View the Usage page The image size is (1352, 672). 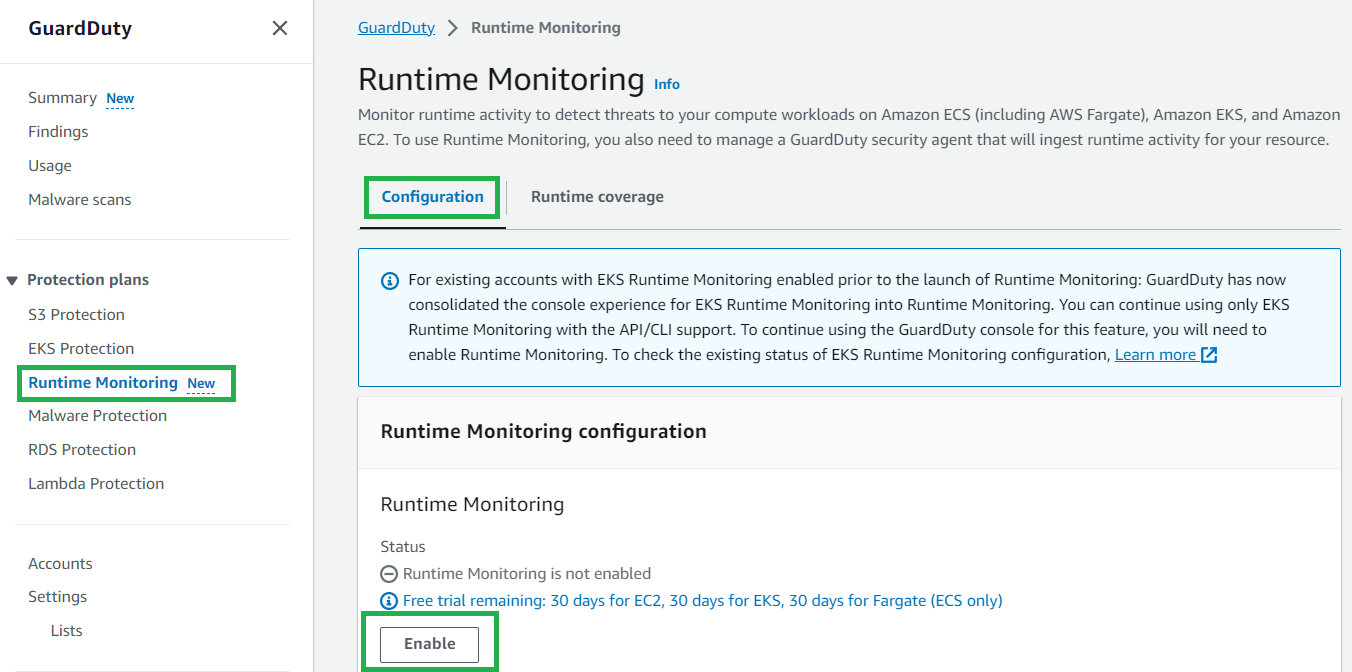50,165
